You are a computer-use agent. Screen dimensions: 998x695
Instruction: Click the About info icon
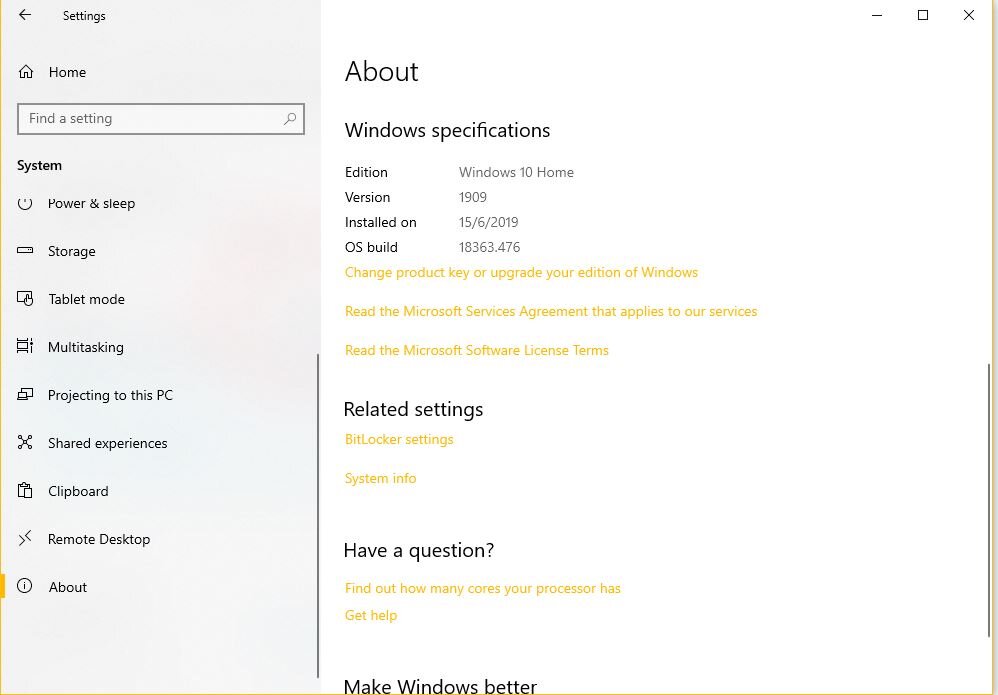pyautogui.click(x=24, y=586)
